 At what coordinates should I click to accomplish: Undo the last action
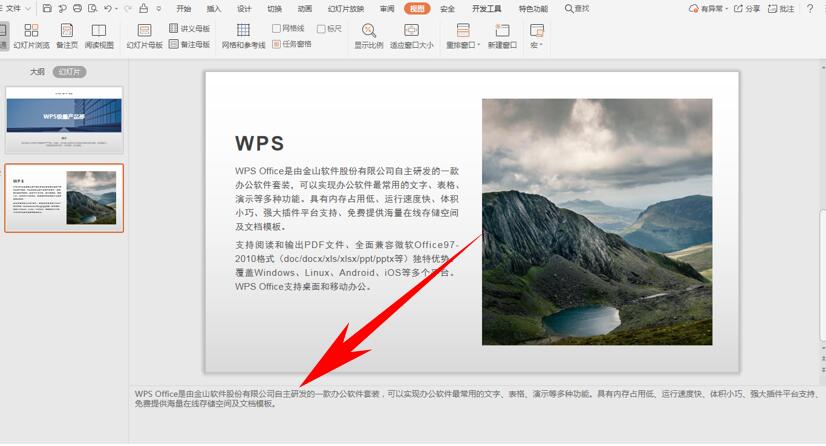(x=107, y=8)
